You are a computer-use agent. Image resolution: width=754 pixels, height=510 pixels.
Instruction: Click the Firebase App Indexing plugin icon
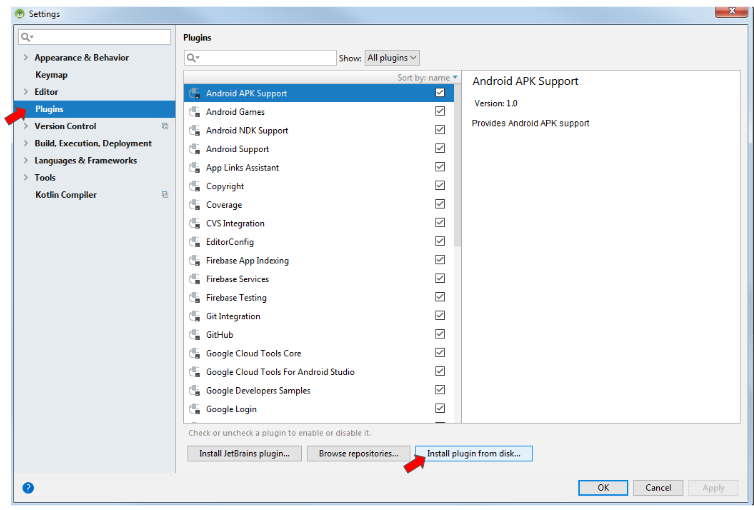tap(195, 261)
